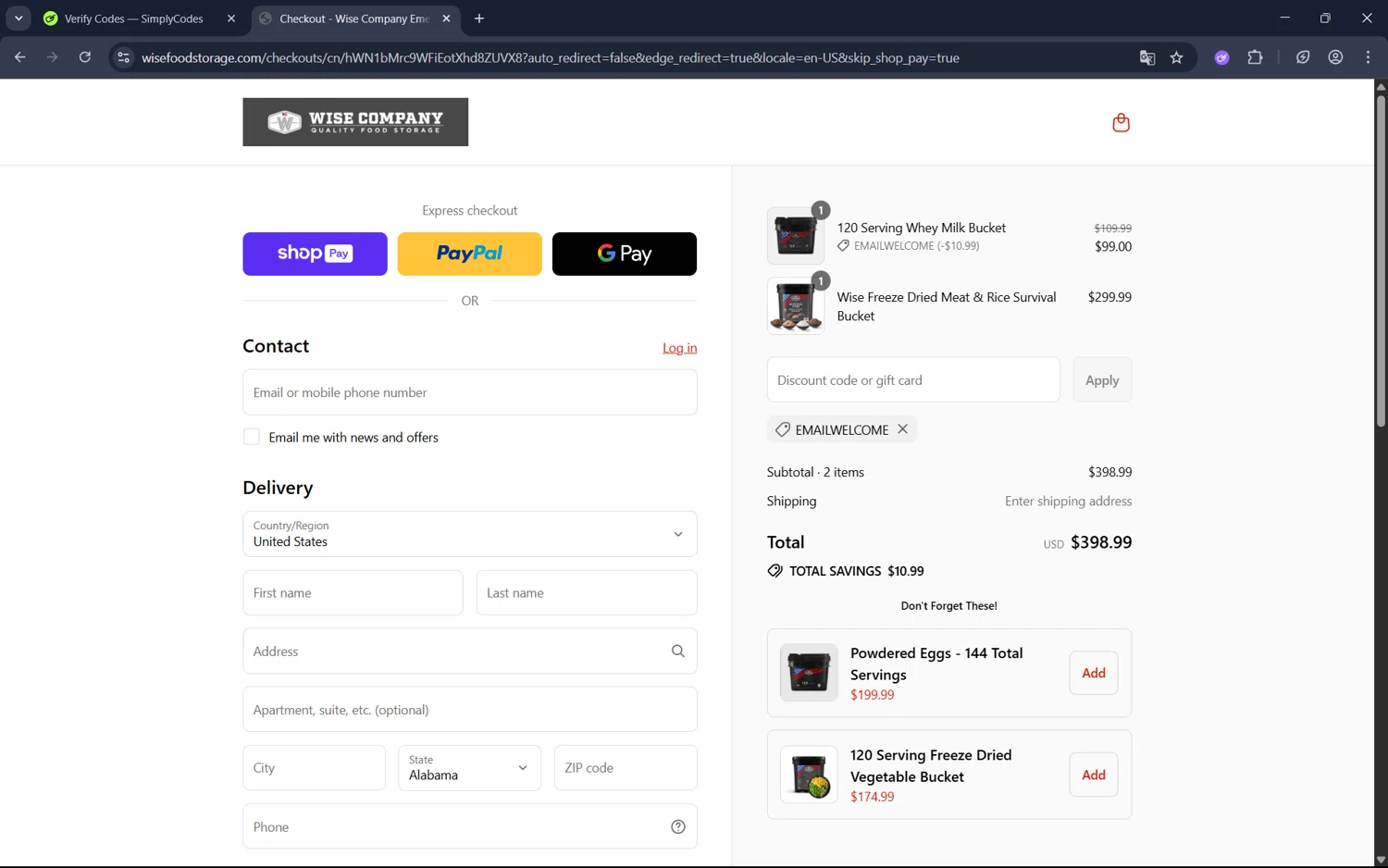
Task: Remove the EMAILWELCOME discount code
Action: click(902, 429)
